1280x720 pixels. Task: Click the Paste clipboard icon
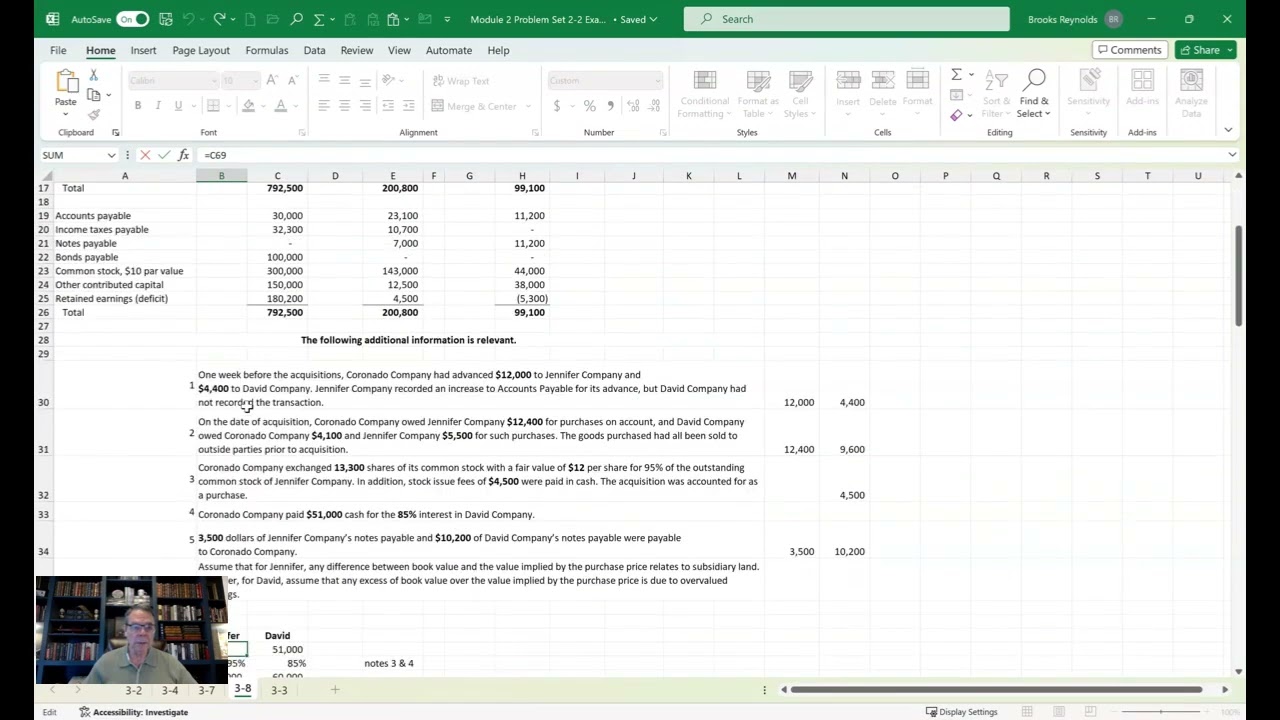tap(66, 82)
